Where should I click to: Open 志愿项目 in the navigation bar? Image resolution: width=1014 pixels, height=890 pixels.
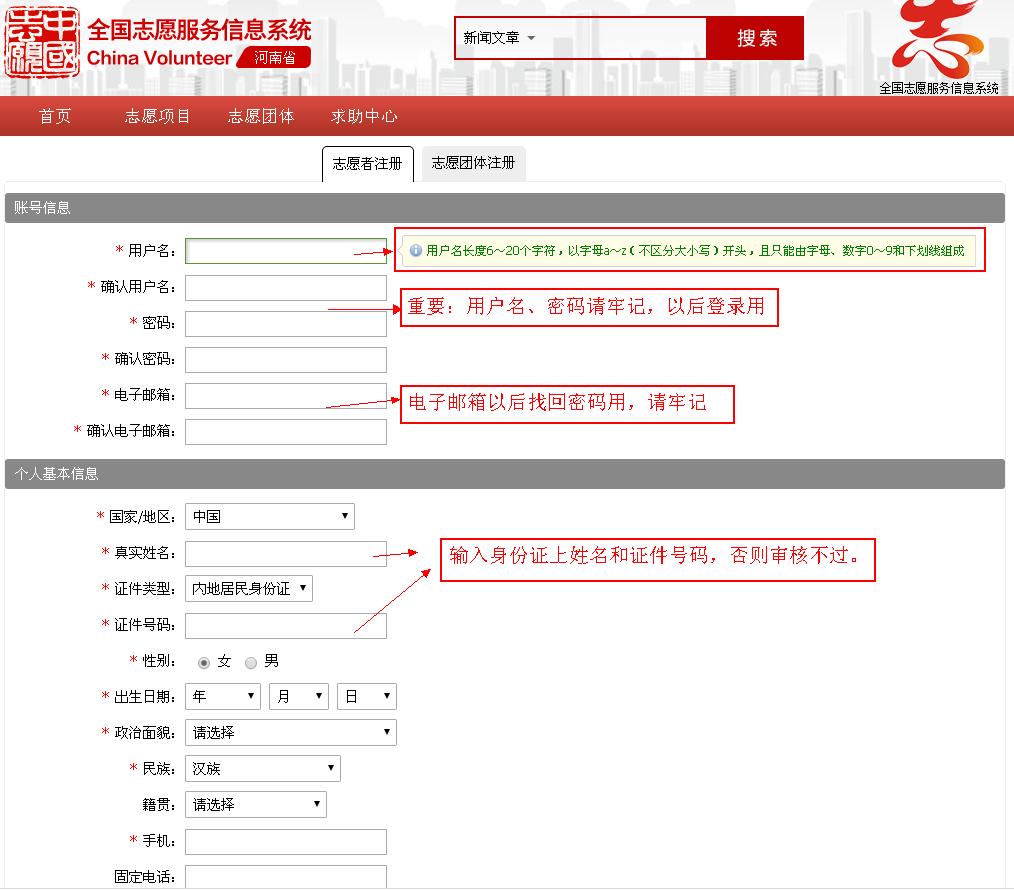coord(157,116)
